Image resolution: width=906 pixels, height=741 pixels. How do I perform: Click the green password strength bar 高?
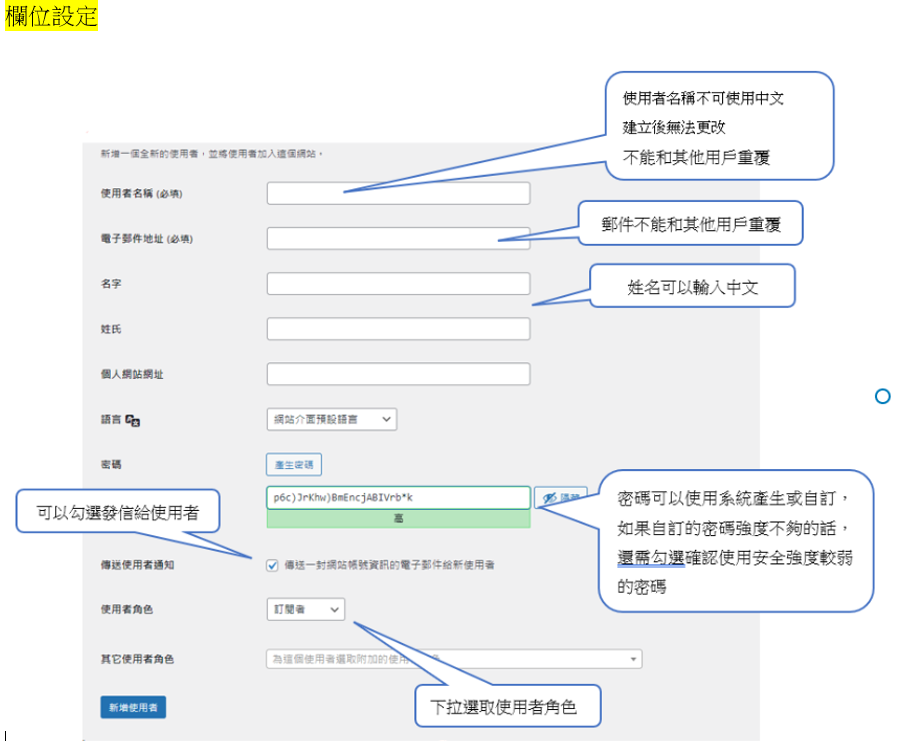point(398,519)
